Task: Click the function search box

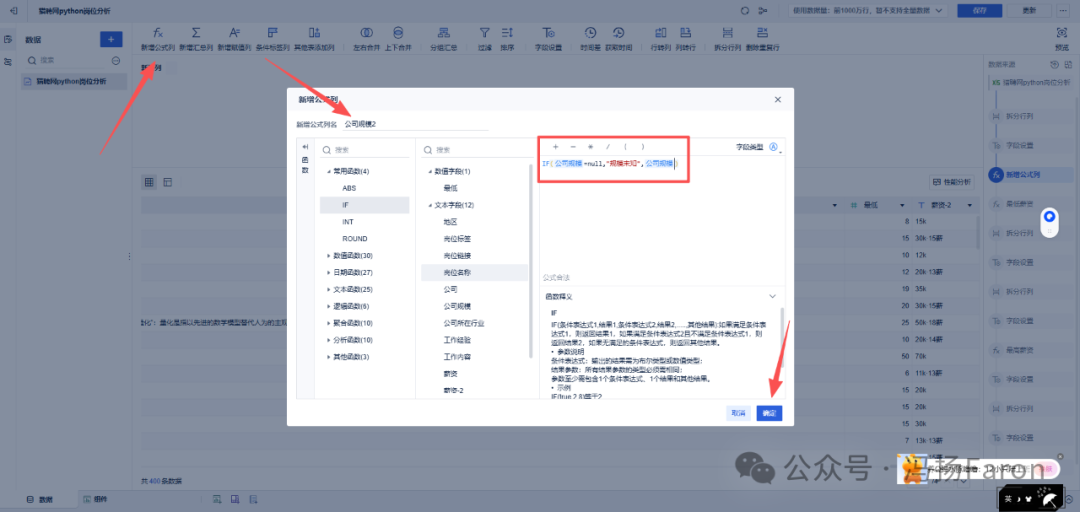Action: (364, 150)
